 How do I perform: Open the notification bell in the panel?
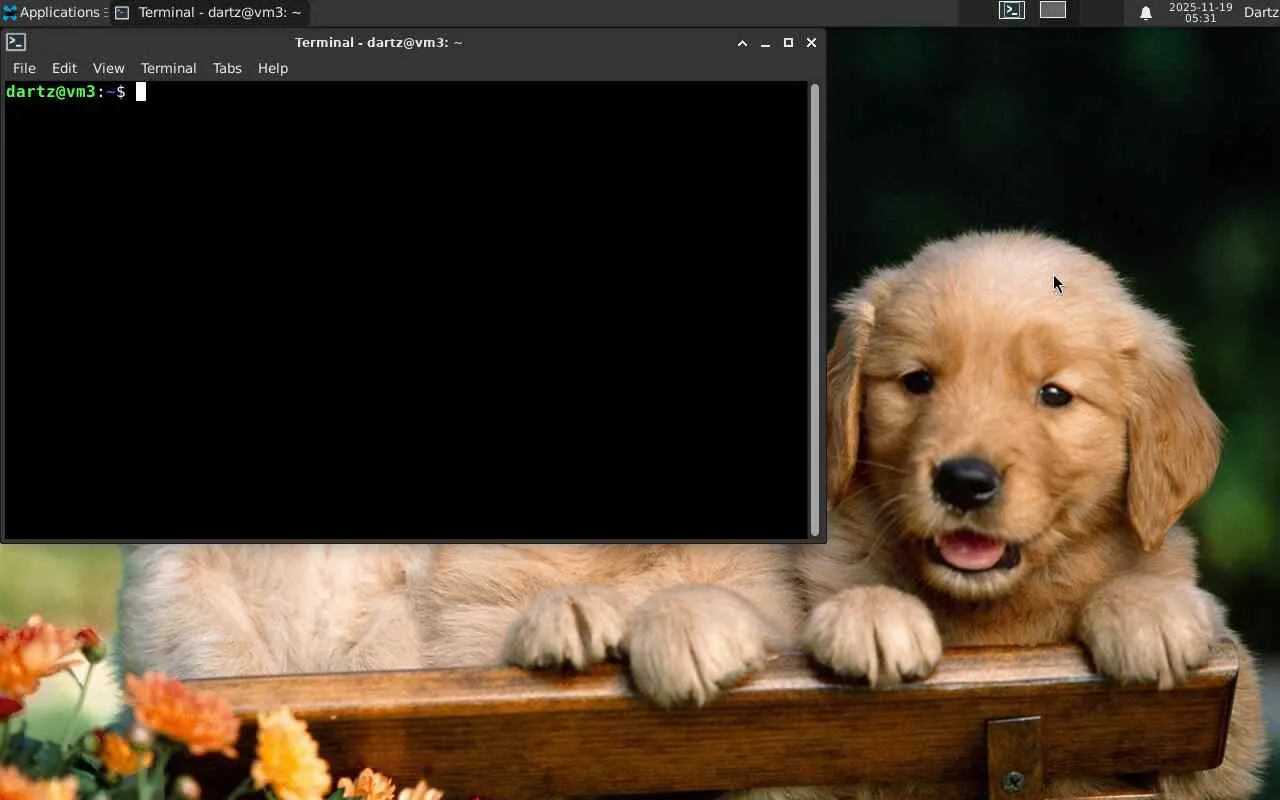(x=1146, y=13)
